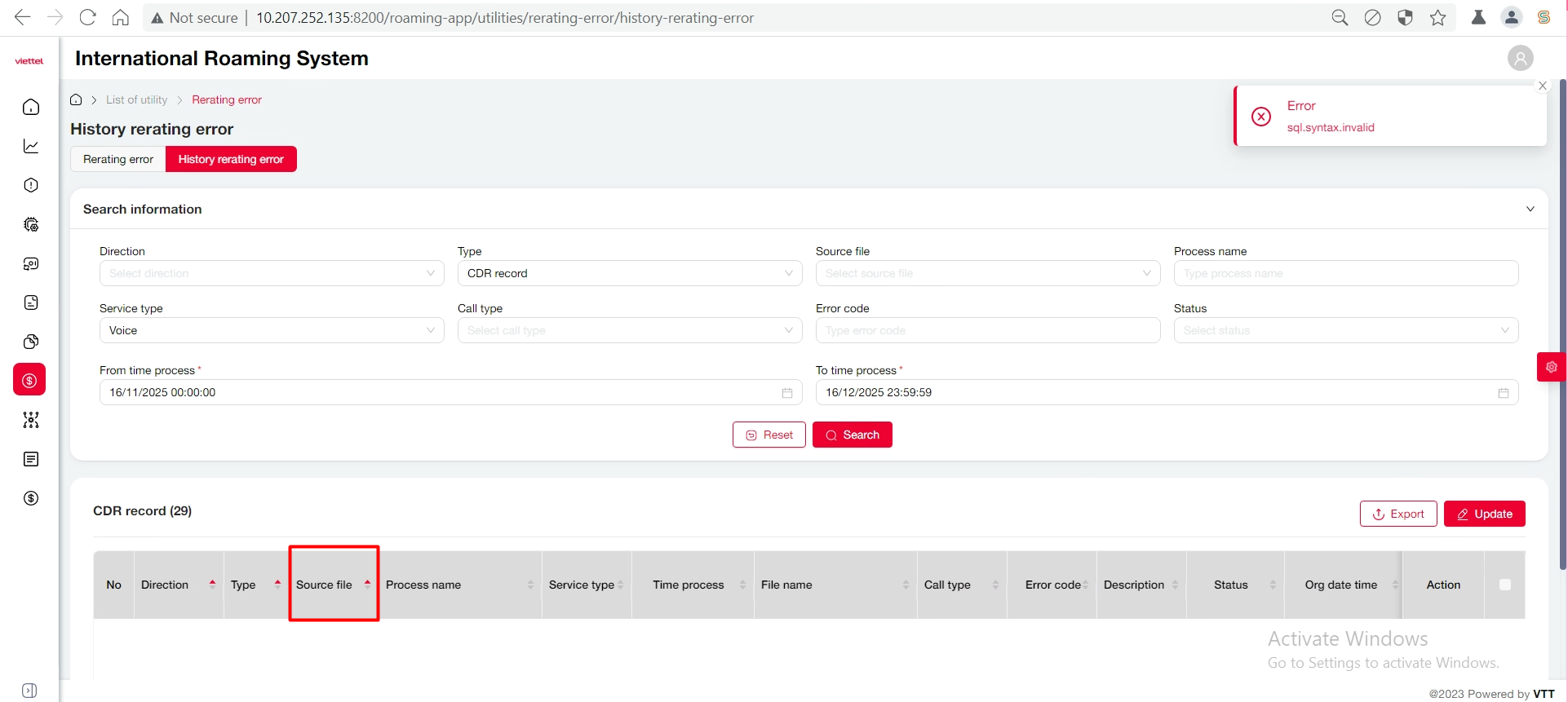This screenshot has width=1568, height=702.
Task: Toggle the select-all checkbox in table header
Action: click(x=1504, y=585)
